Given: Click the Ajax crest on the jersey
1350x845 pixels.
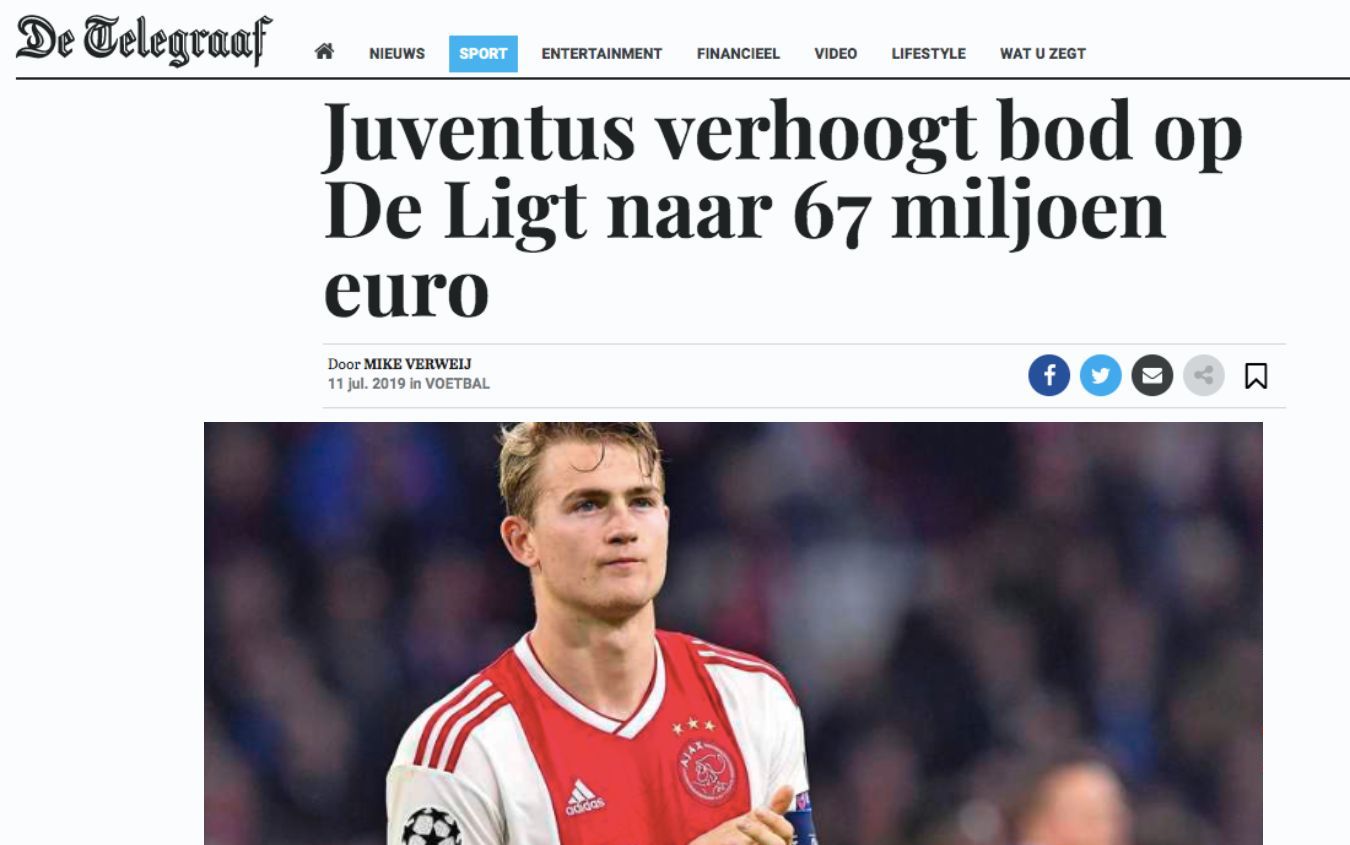Looking at the screenshot, I should [x=706, y=770].
